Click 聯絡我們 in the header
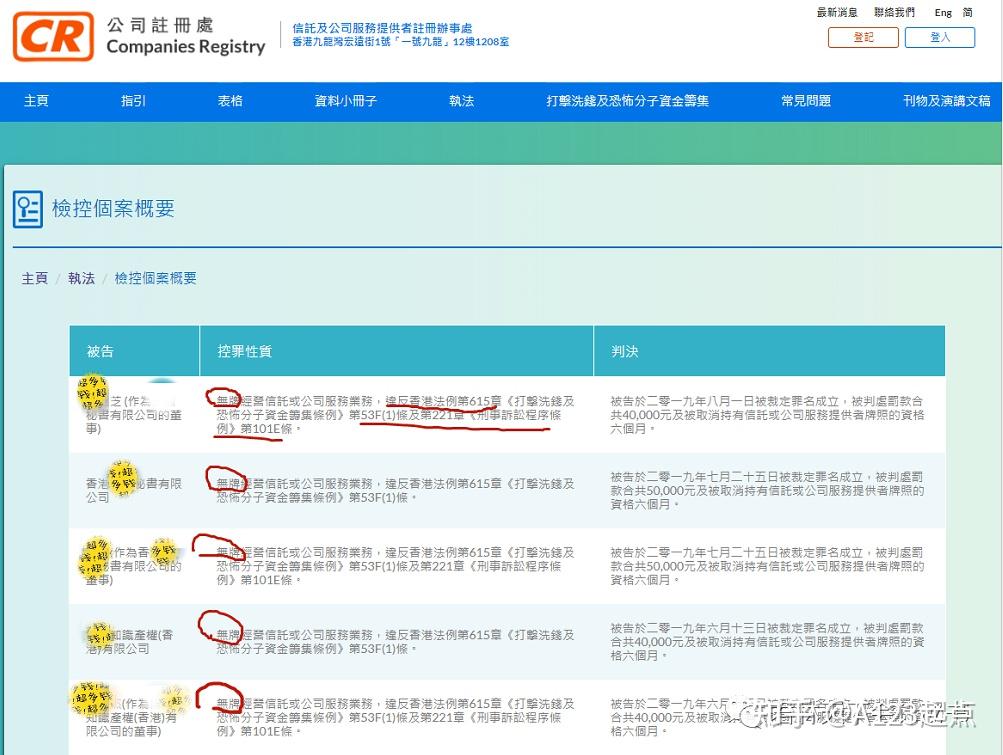The height and width of the screenshot is (755, 1003). point(895,12)
